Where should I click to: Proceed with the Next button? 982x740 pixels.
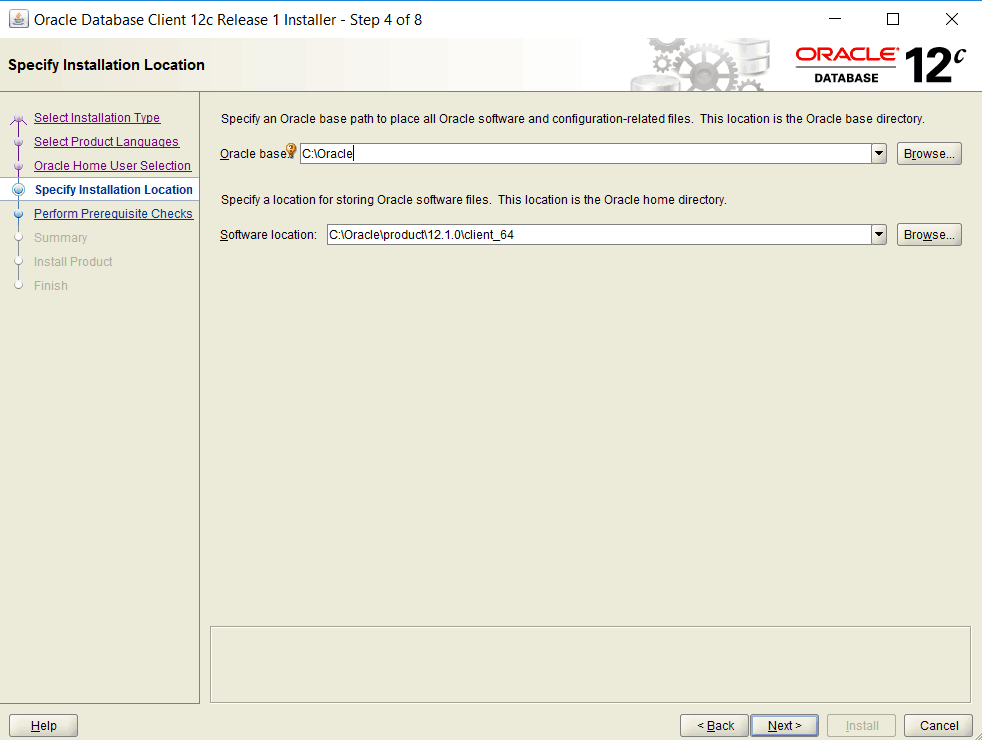point(784,726)
